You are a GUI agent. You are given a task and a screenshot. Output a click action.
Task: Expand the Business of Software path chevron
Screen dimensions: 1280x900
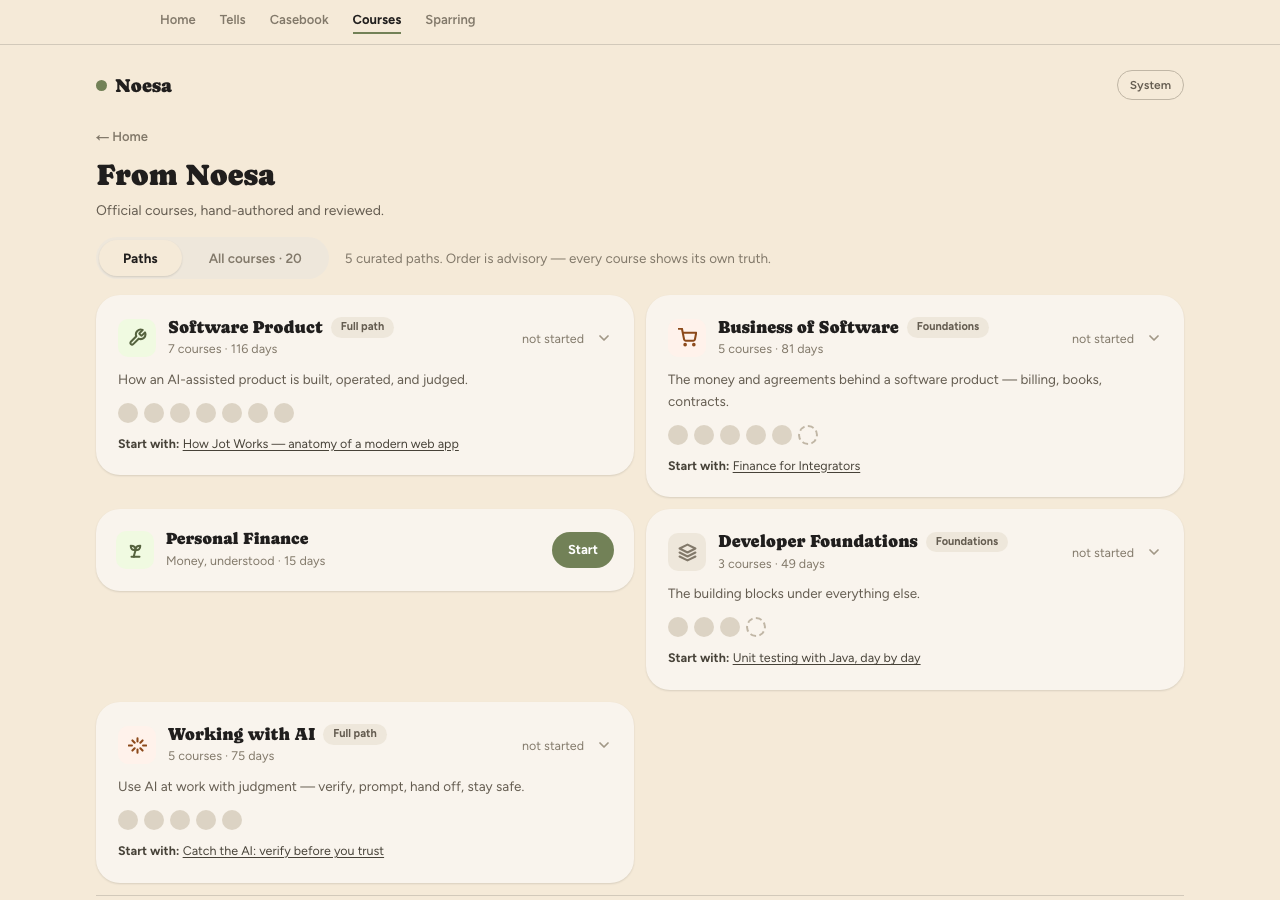(x=1154, y=338)
